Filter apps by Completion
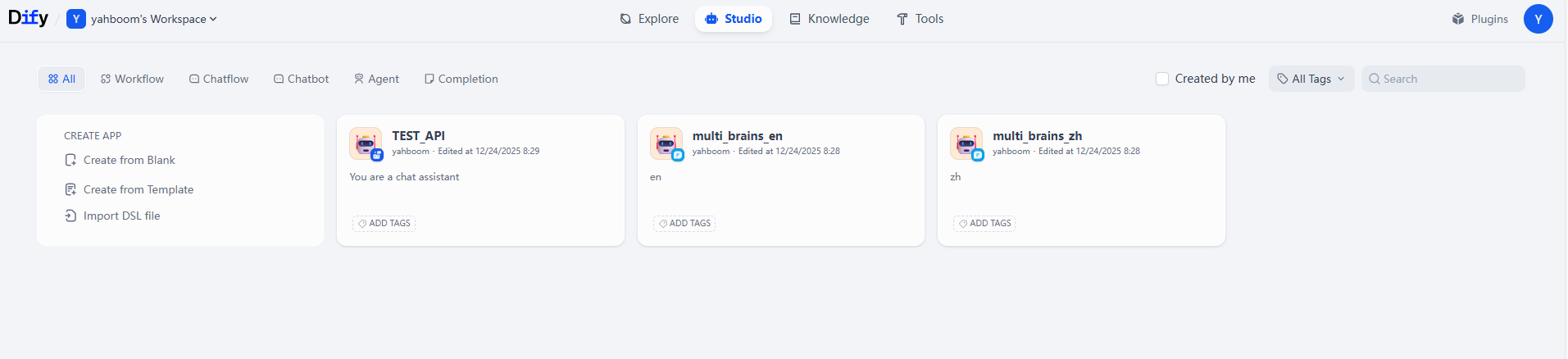 461,79
